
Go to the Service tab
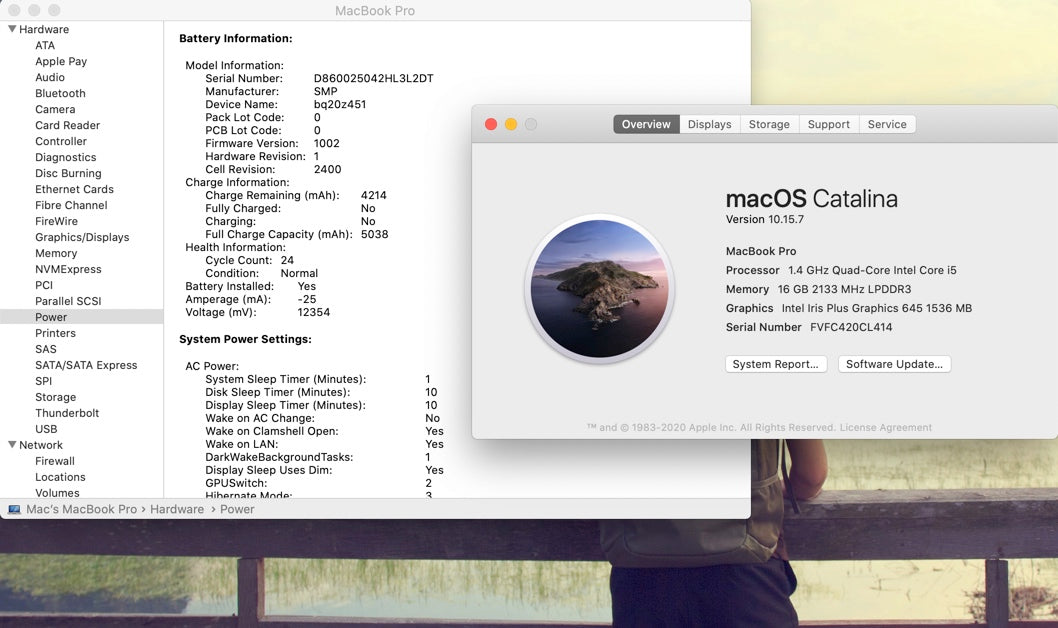click(x=887, y=124)
